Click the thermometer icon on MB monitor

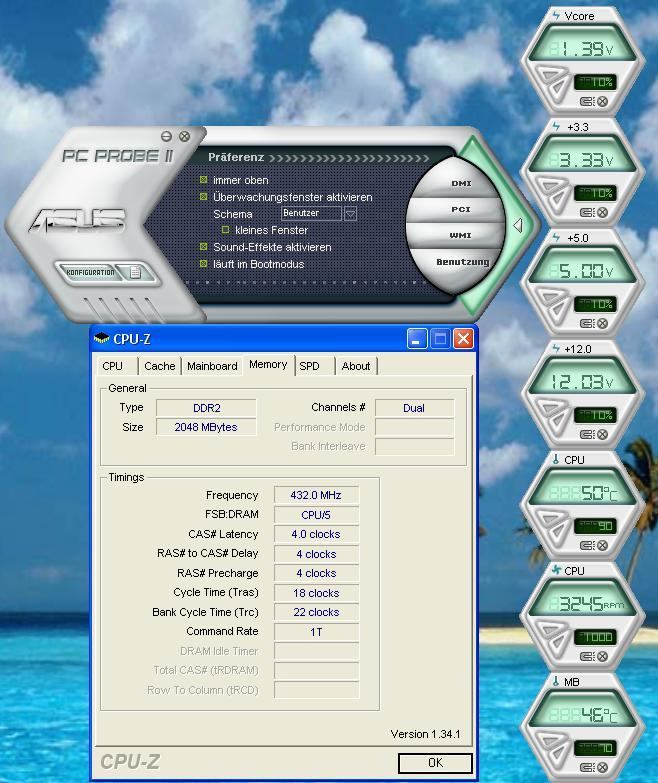coord(556,681)
